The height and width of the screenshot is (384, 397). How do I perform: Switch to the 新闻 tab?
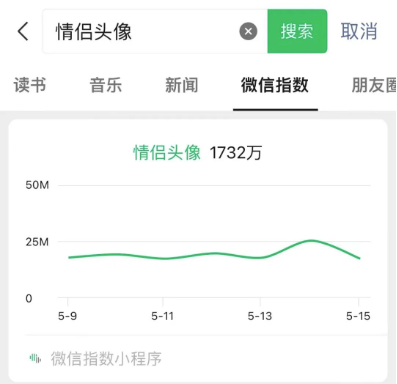[182, 85]
